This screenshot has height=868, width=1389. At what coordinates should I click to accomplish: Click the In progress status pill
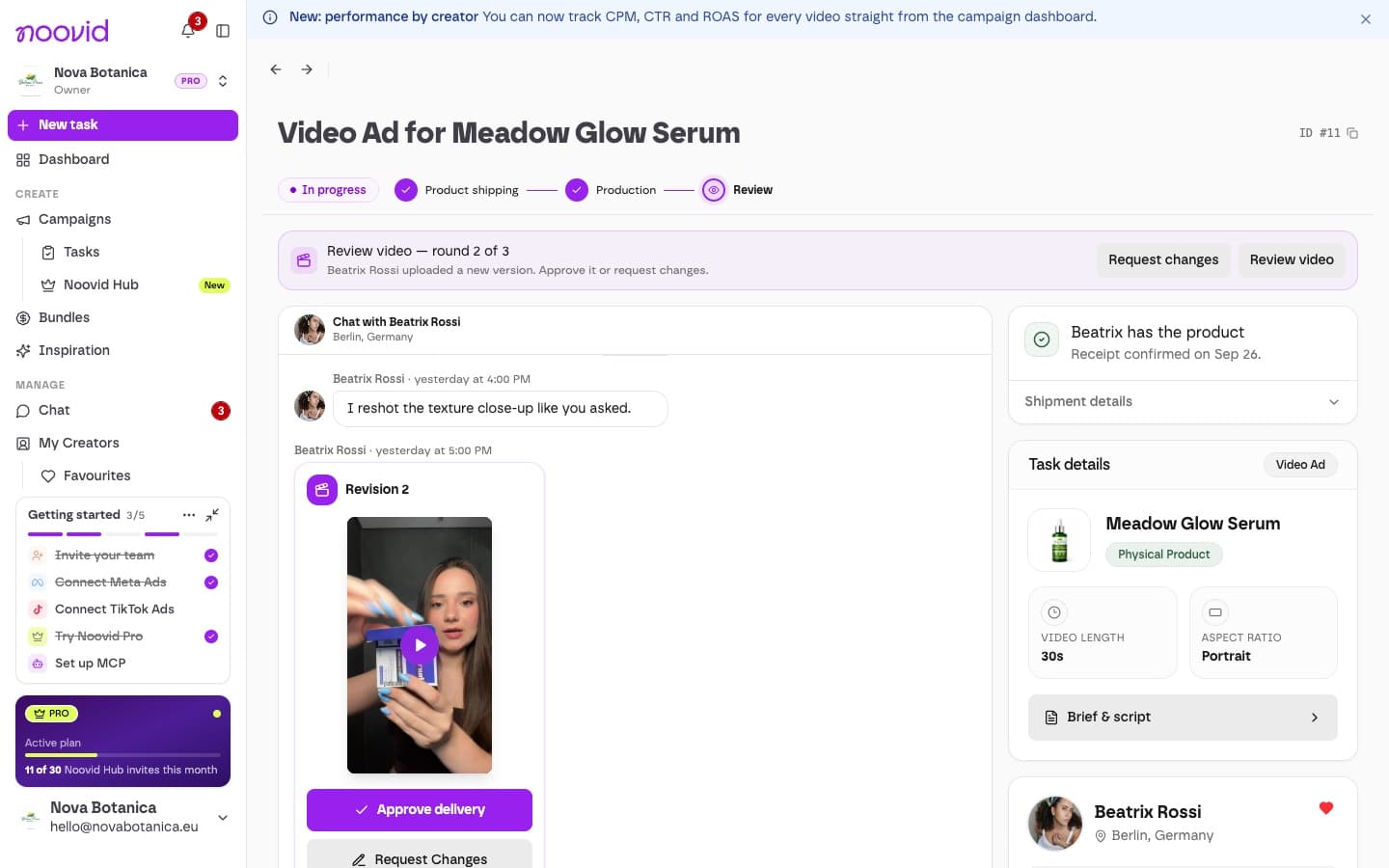click(x=328, y=190)
